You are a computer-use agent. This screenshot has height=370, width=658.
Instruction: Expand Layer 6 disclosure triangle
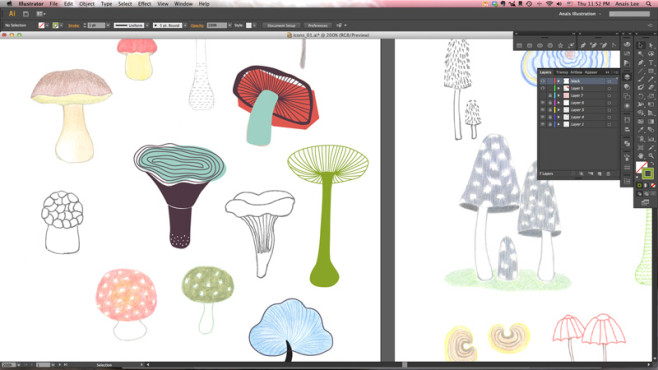(x=559, y=103)
